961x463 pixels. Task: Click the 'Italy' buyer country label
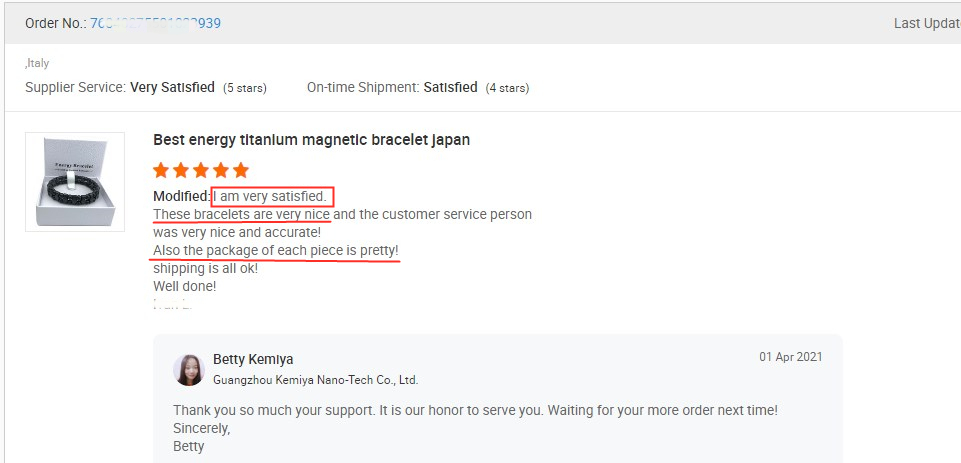38,63
